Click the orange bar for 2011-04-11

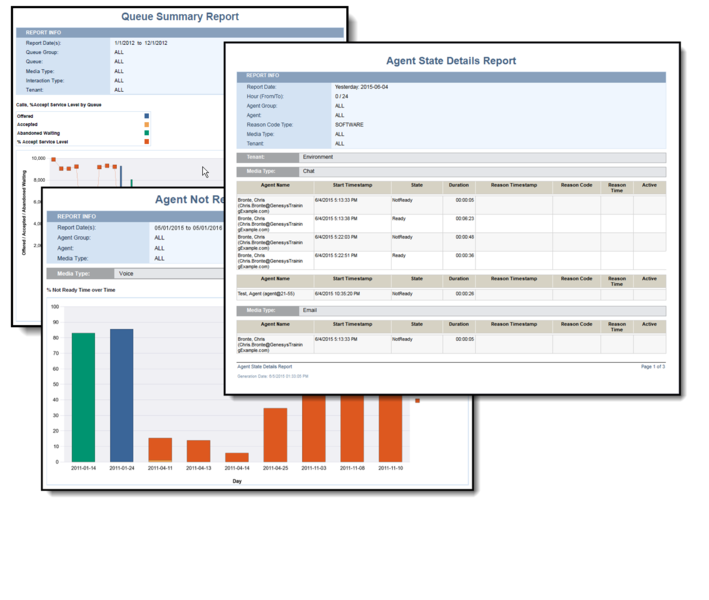pyautogui.click(x=160, y=449)
